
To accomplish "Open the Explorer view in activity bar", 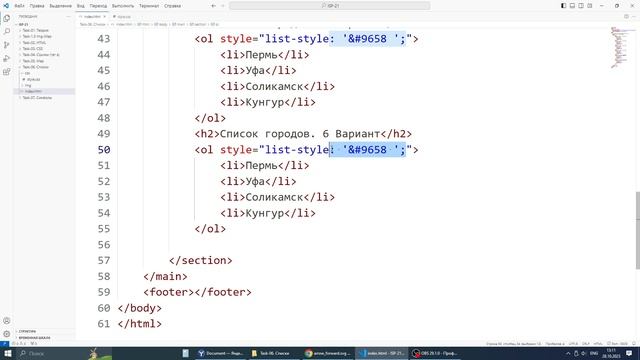I will [7, 18].
